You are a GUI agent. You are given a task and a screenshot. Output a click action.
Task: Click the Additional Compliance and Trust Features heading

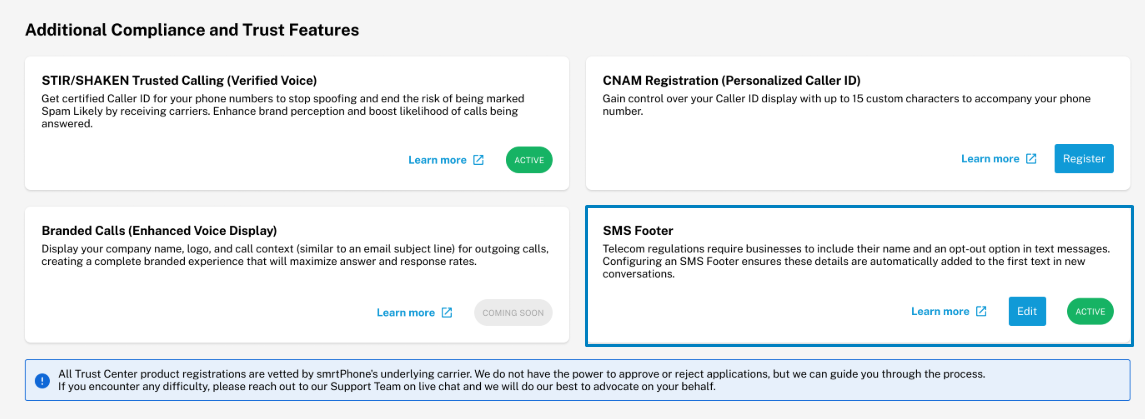click(192, 30)
